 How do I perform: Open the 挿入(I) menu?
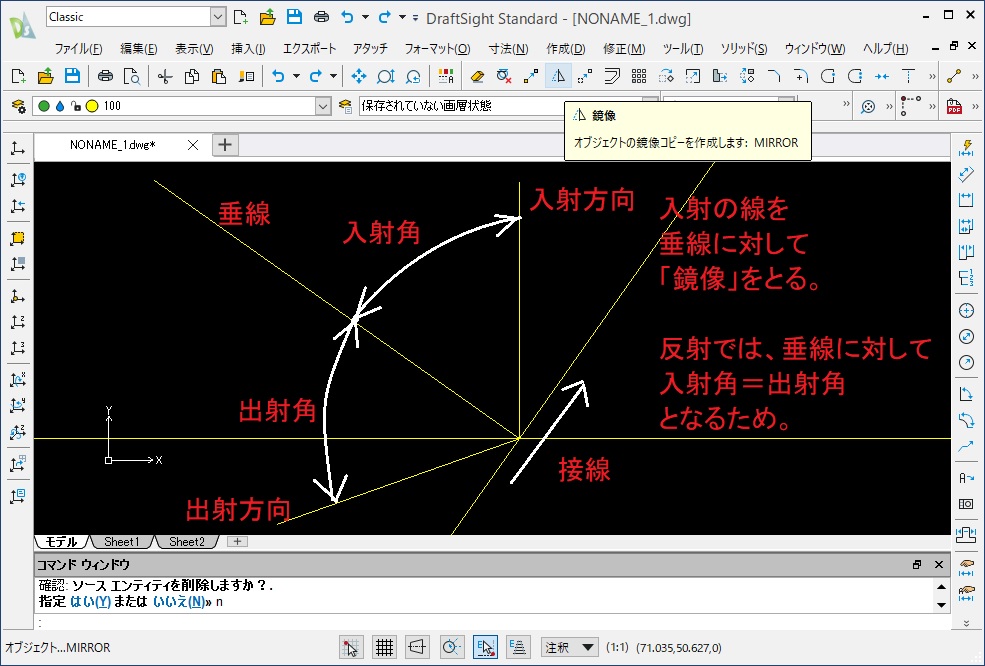[248, 48]
